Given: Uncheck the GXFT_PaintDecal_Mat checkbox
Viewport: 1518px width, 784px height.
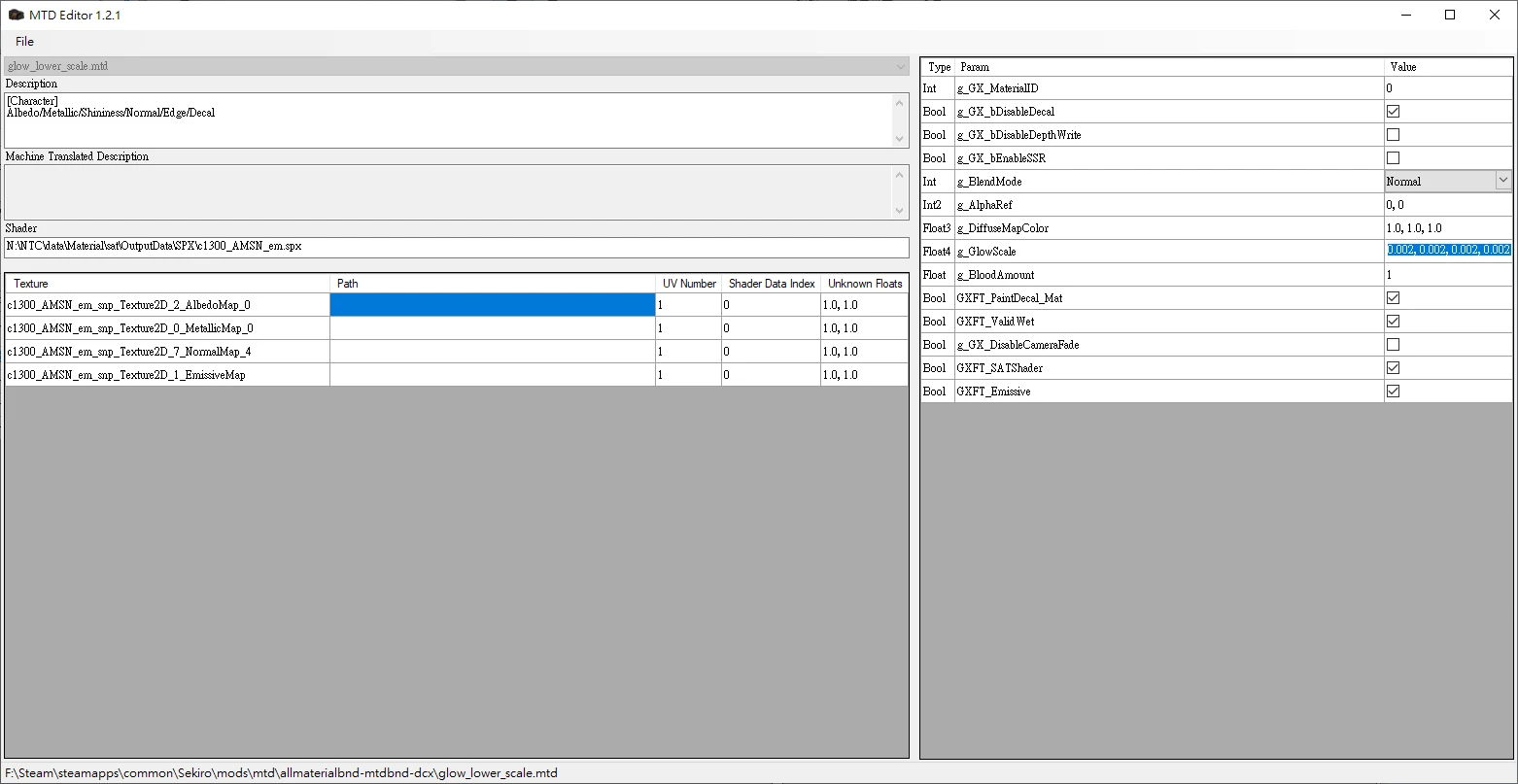Looking at the screenshot, I should (1393, 298).
